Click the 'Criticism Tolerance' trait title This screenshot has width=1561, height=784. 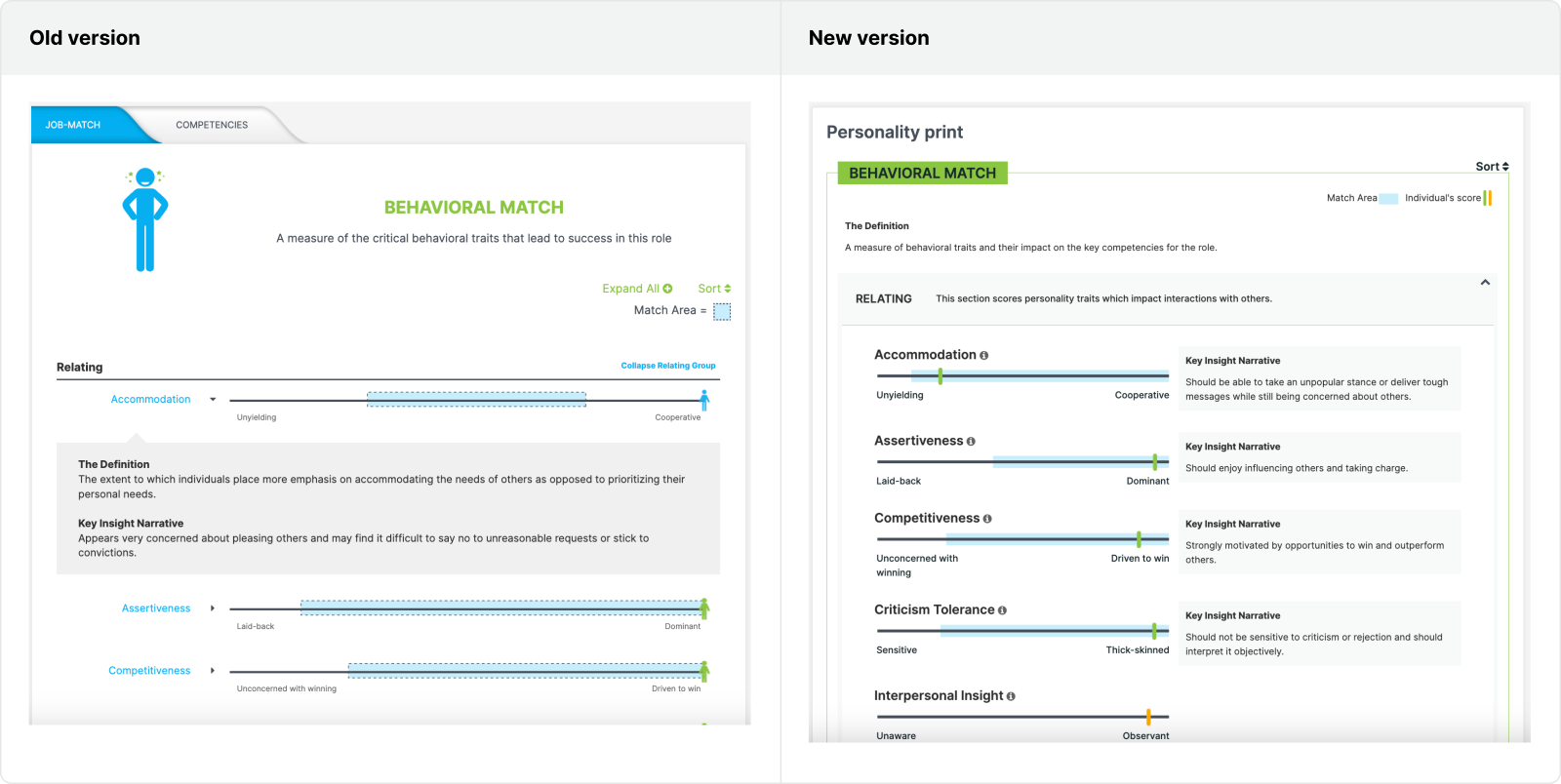(x=935, y=610)
